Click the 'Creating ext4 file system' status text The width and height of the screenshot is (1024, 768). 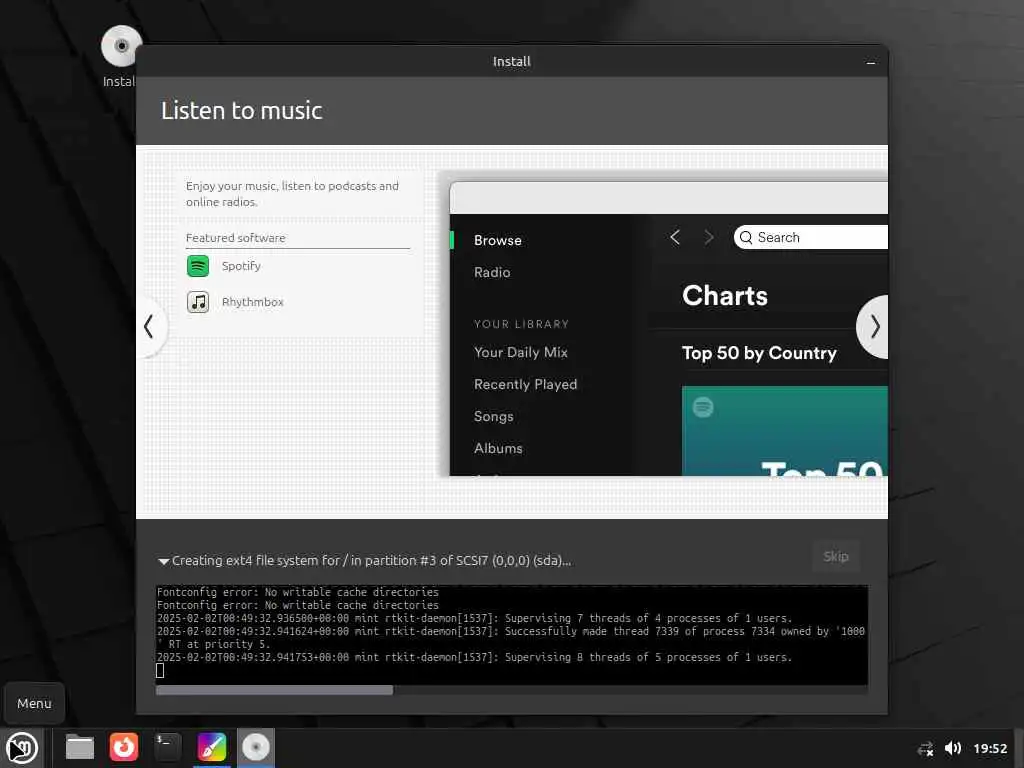371,560
